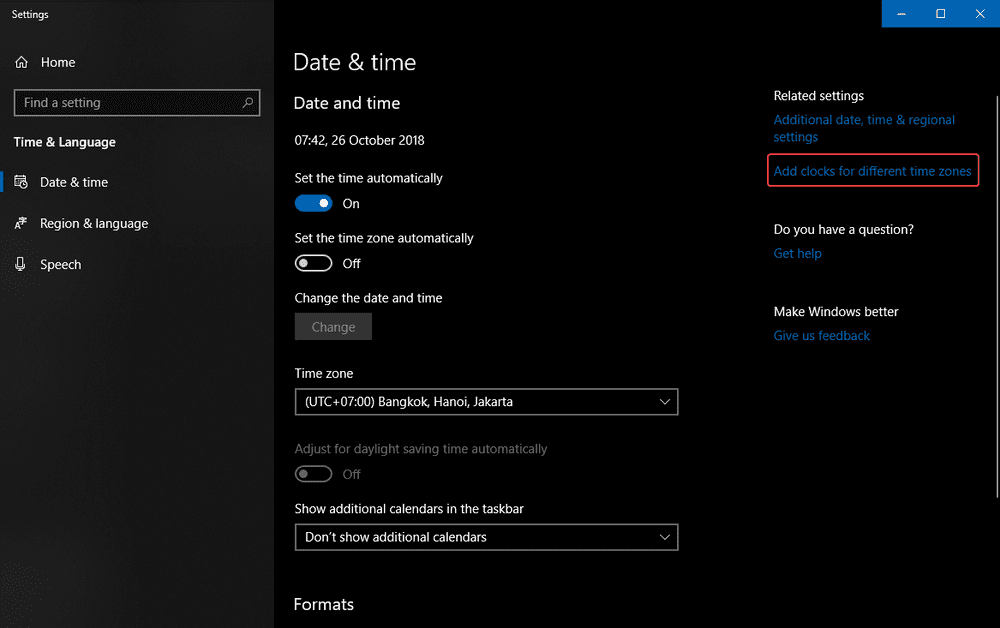Open the Speech section
Viewport: 1000px width, 628px height.
(x=61, y=265)
